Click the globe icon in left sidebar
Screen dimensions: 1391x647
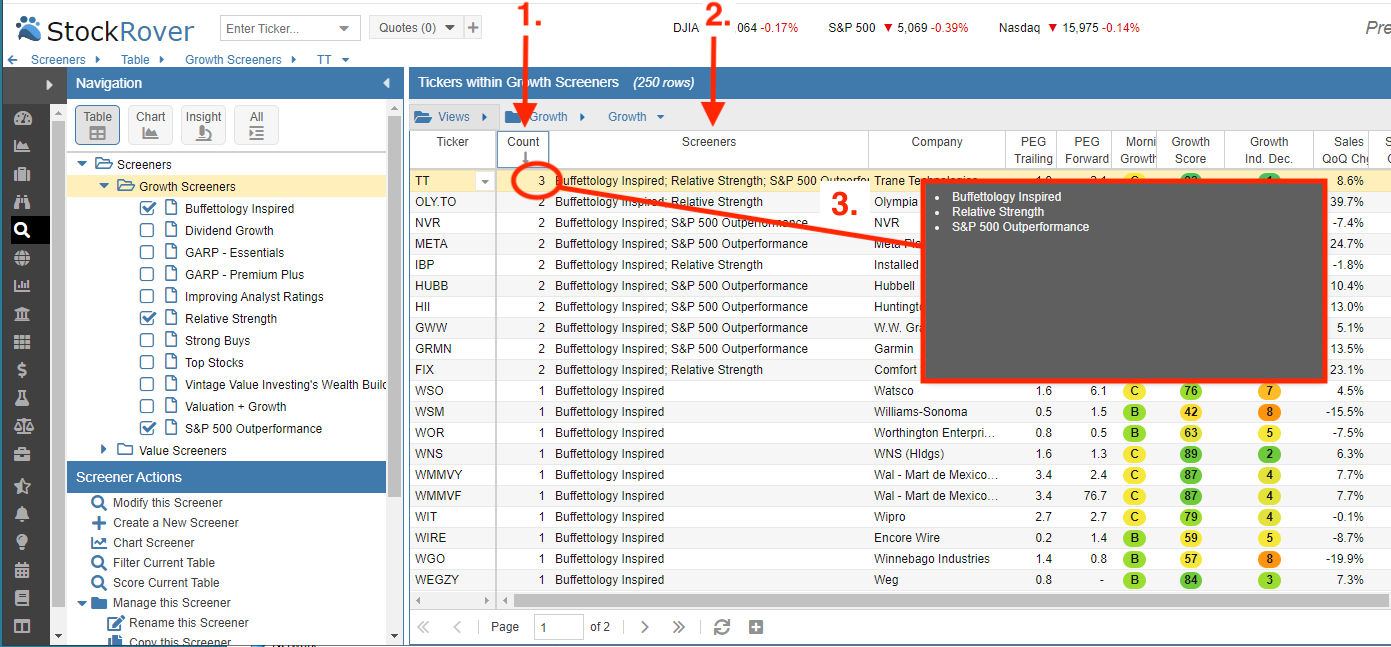[x=22, y=258]
